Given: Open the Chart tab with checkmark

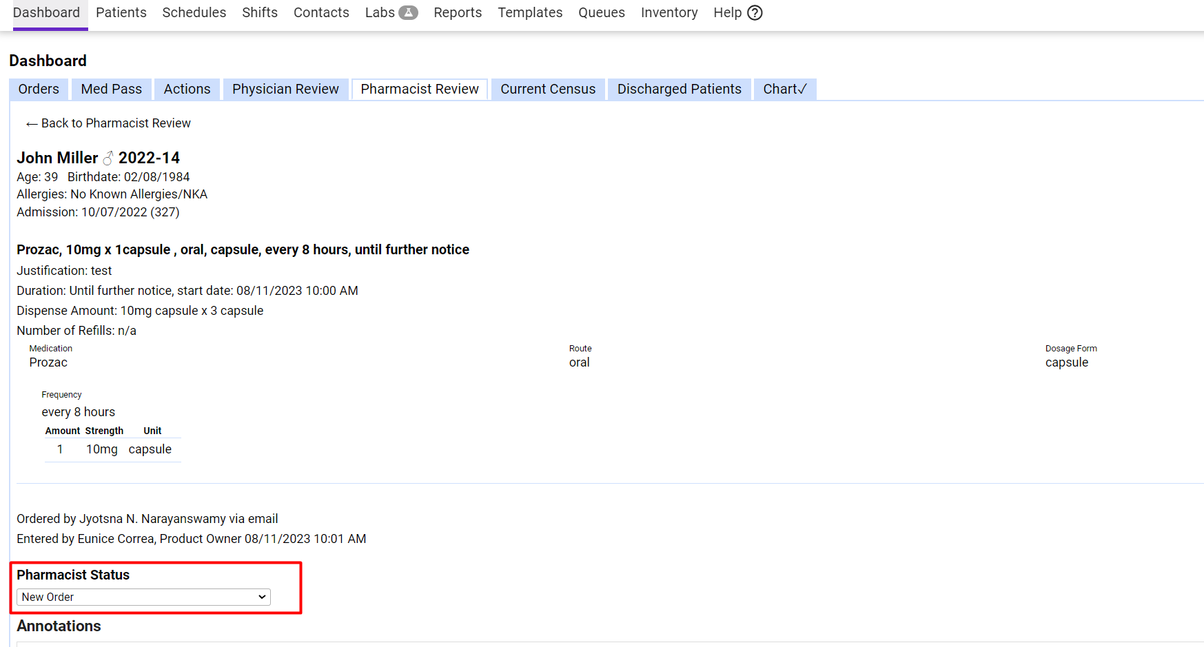Looking at the screenshot, I should coord(785,89).
